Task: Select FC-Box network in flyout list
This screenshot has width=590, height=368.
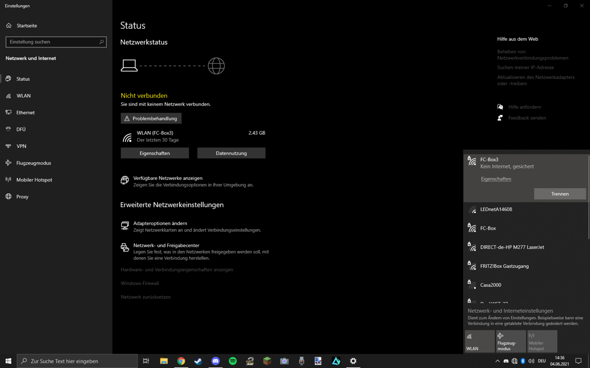Action: (526, 228)
